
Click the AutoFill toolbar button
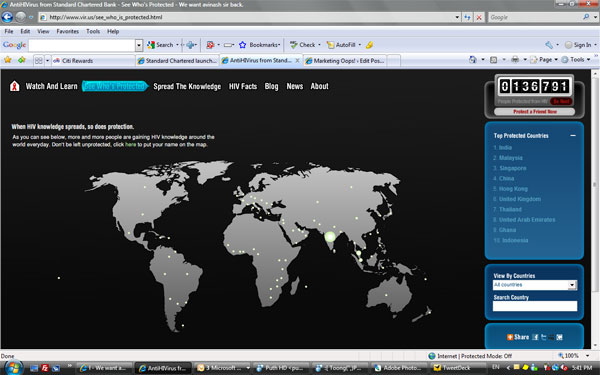click(x=341, y=45)
